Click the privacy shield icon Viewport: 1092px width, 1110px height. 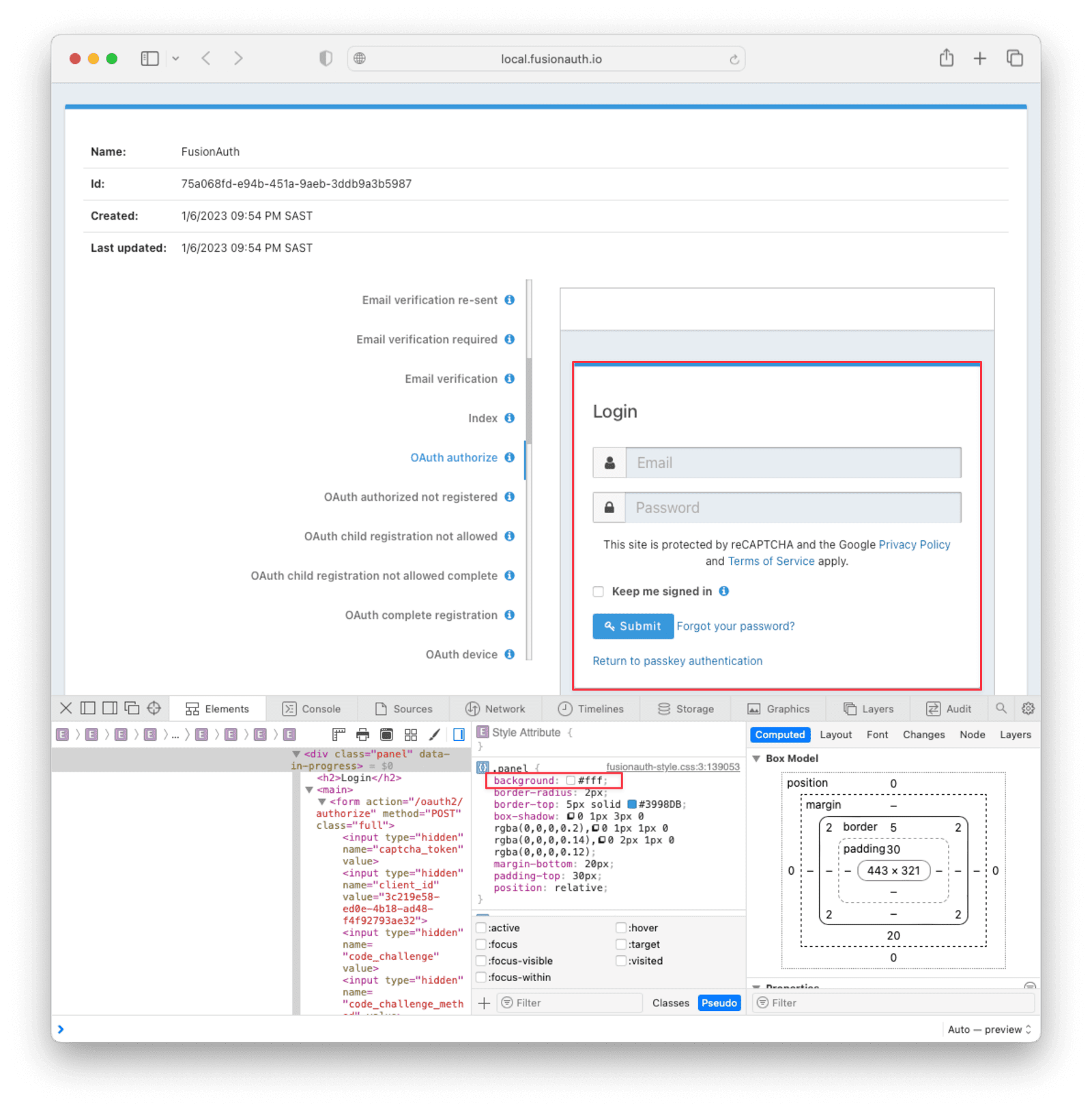[x=326, y=59]
